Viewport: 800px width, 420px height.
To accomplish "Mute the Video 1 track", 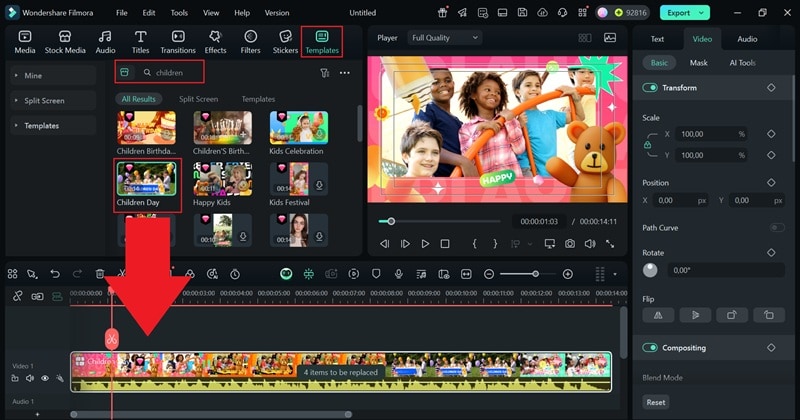I will tap(30, 378).
